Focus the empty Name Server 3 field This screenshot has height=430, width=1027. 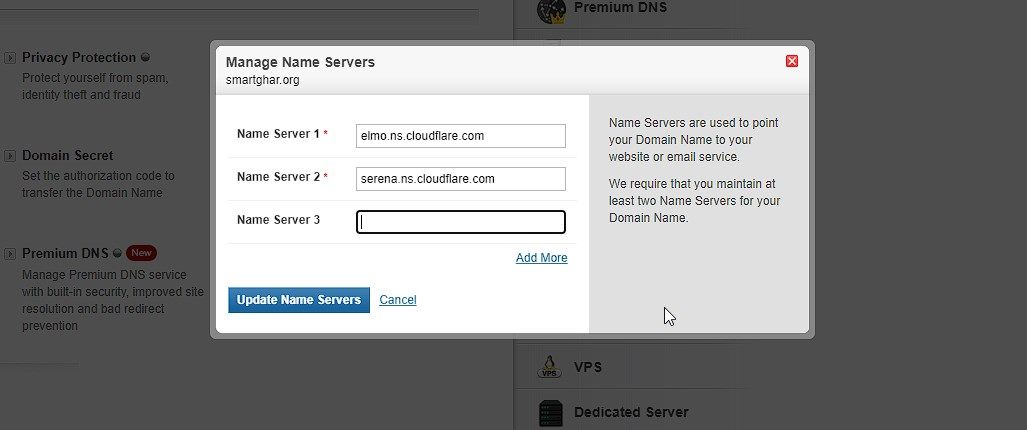(x=460, y=222)
